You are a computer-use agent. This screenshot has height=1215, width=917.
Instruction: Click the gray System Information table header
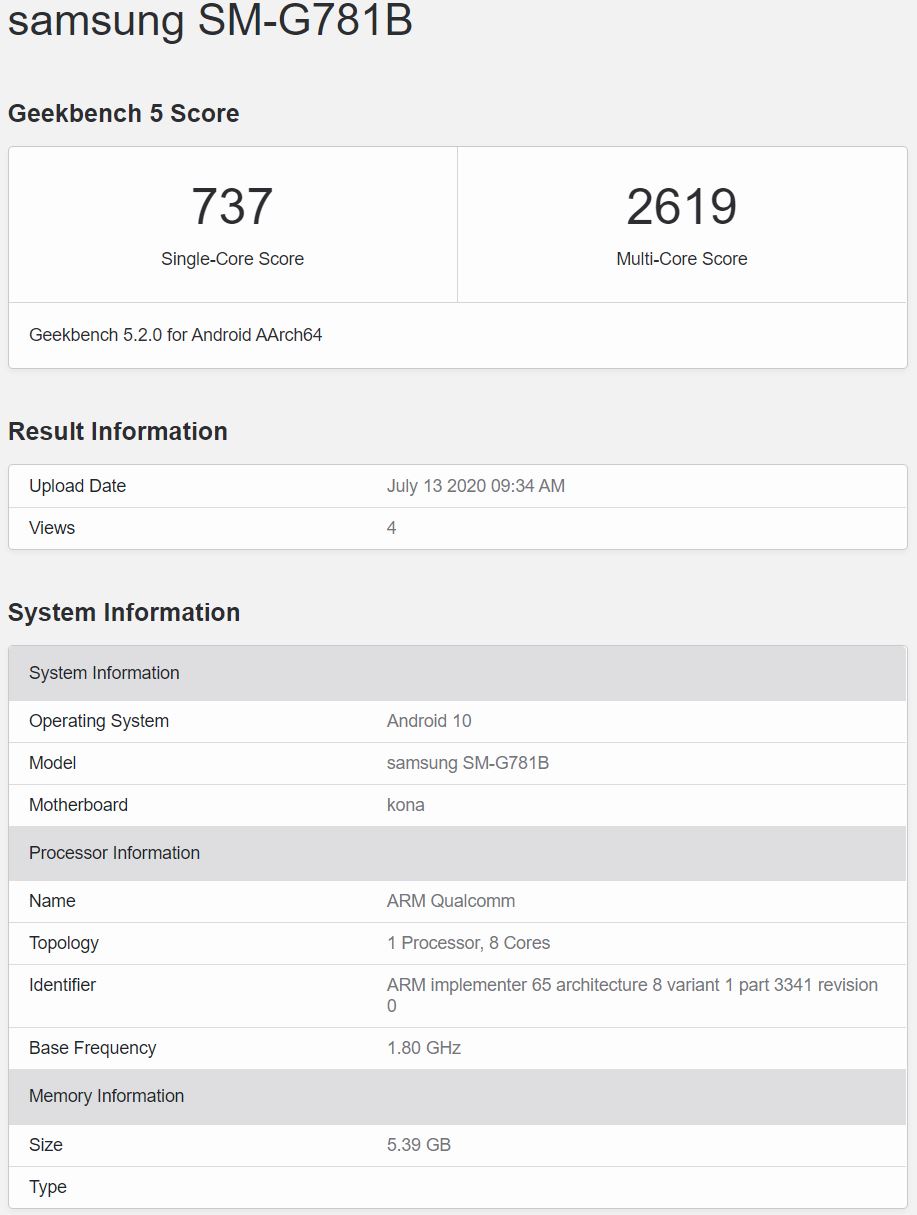104,673
